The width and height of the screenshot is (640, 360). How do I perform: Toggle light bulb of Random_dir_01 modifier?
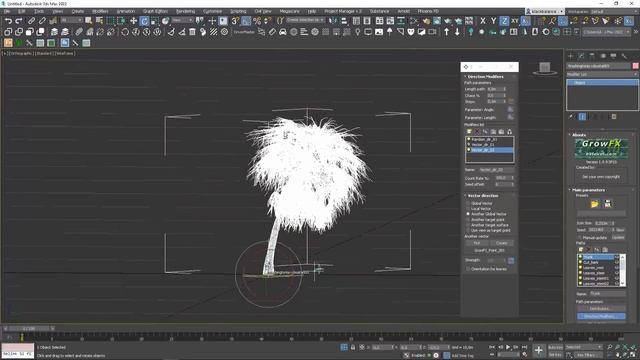coord(469,139)
